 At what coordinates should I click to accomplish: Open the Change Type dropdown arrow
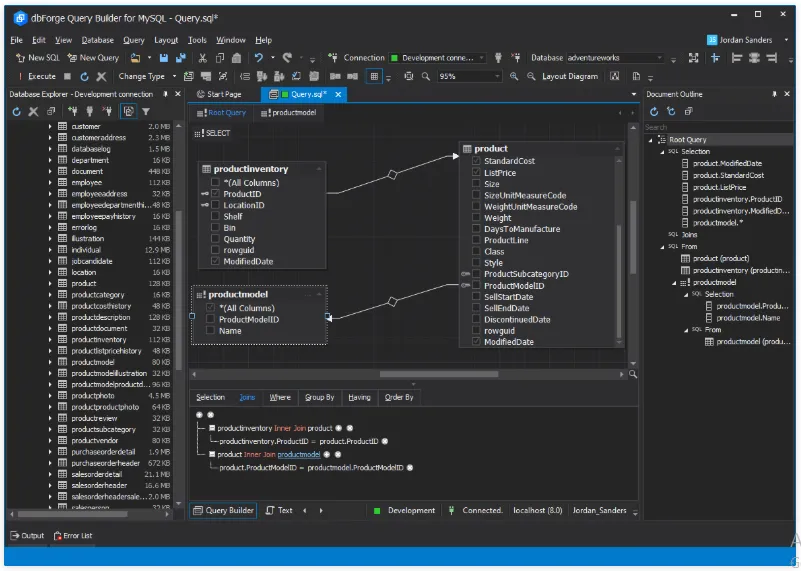pyautogui.click(x=174, y=76)
